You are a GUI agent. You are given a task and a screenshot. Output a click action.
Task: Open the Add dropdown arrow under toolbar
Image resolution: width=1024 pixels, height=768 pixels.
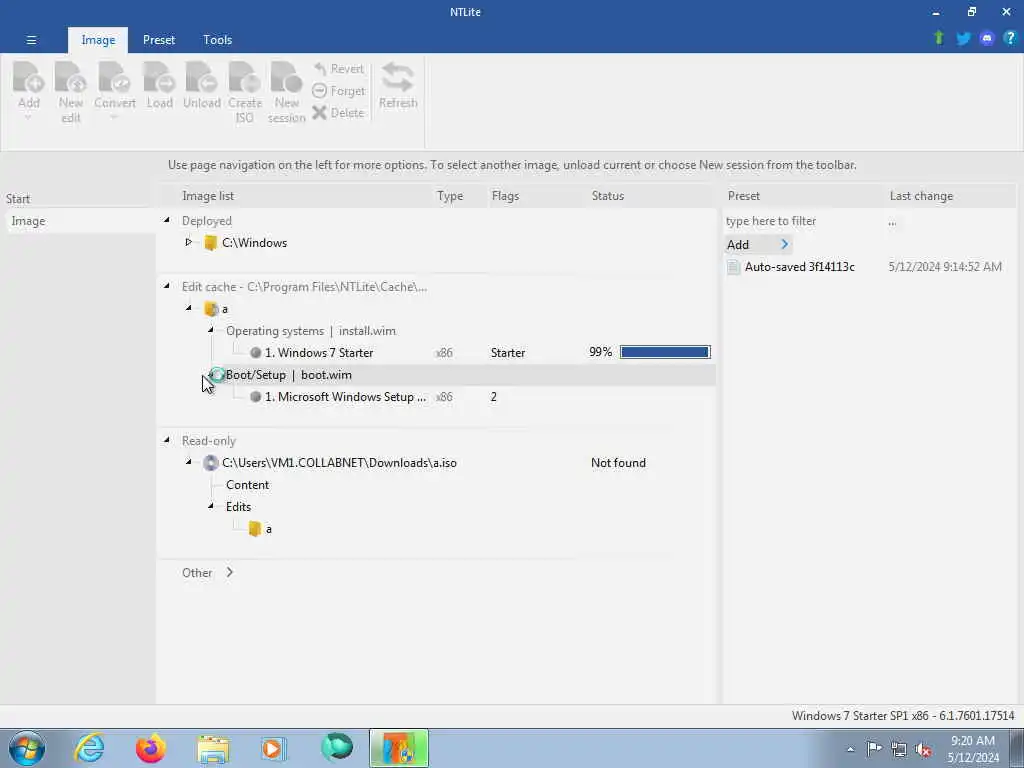28,118
